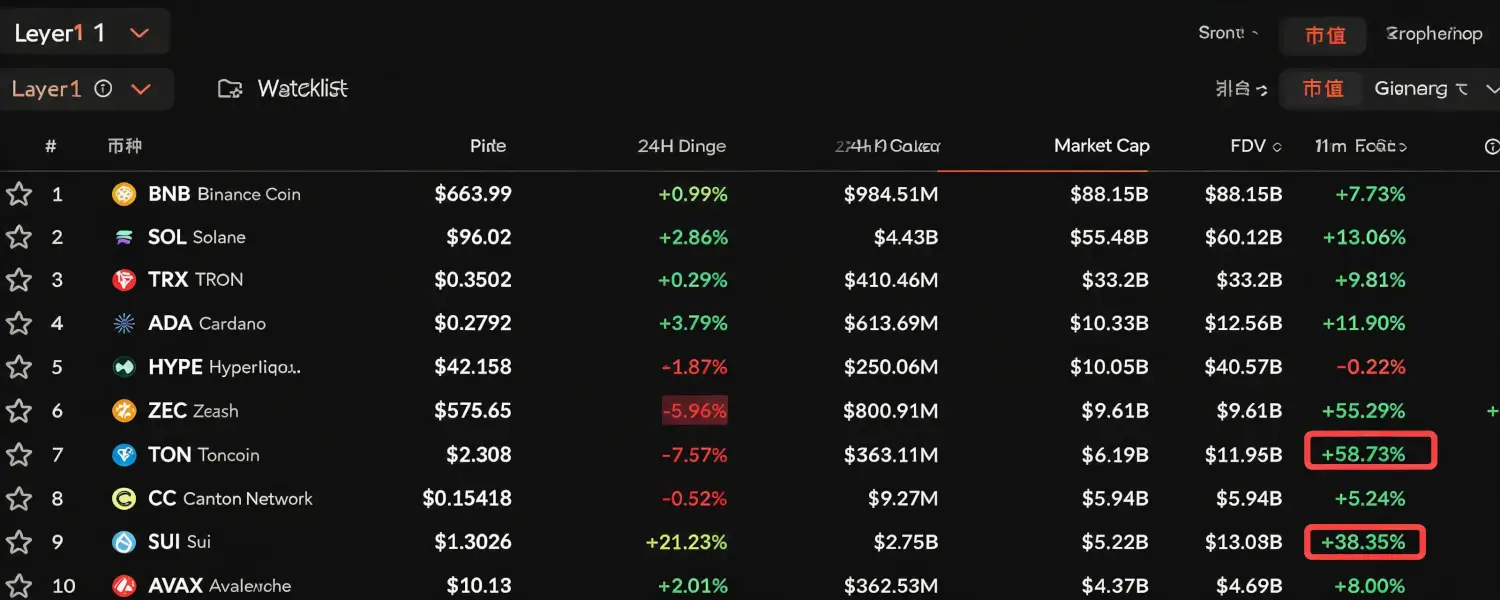Viewport: 1500px width, 600px height.
Task: Click the Hyperliquid coin logo
Action: coord(124,367)
